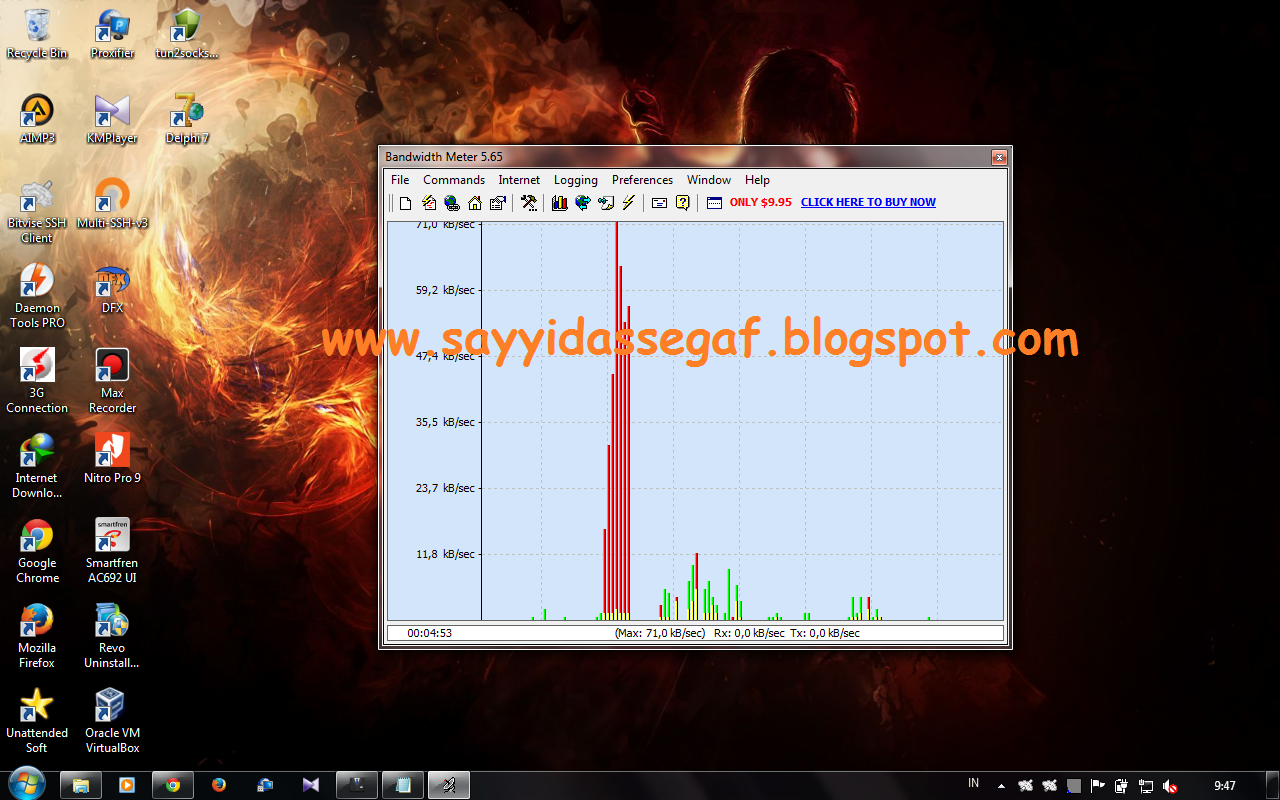Viewport: 1280px width, 800px height.
Task: Expand hidden icons in the system tray
Action: coord(1002,785)
